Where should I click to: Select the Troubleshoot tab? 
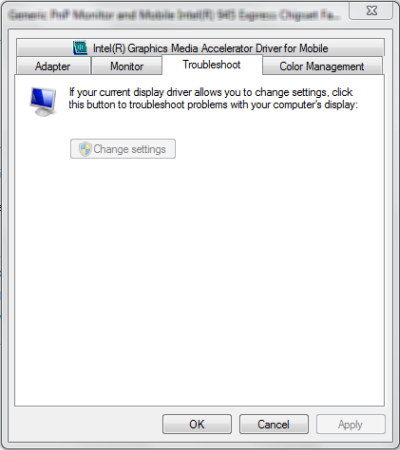(212, 65)
